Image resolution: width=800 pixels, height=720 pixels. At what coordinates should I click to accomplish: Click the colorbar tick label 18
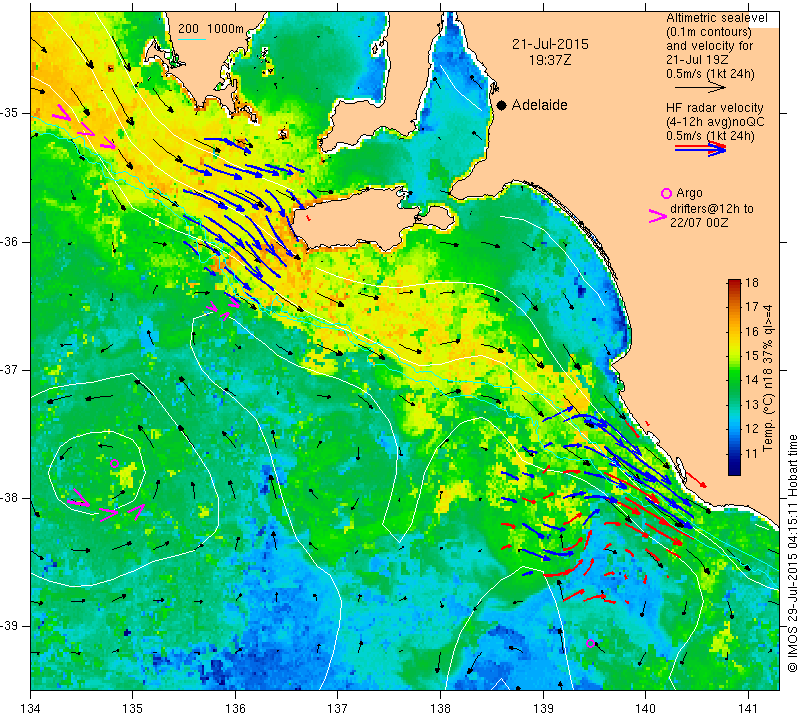[752, 283]
